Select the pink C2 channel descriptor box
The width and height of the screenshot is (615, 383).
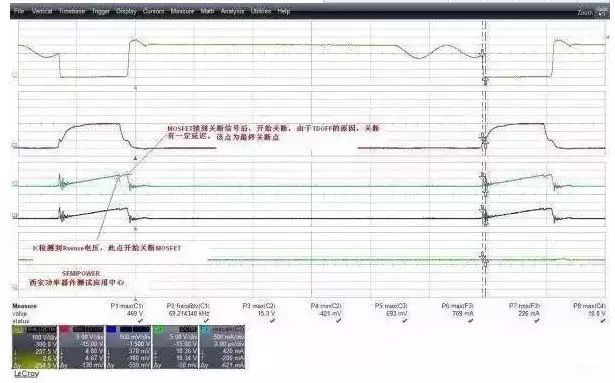click(x=81, y=347)
